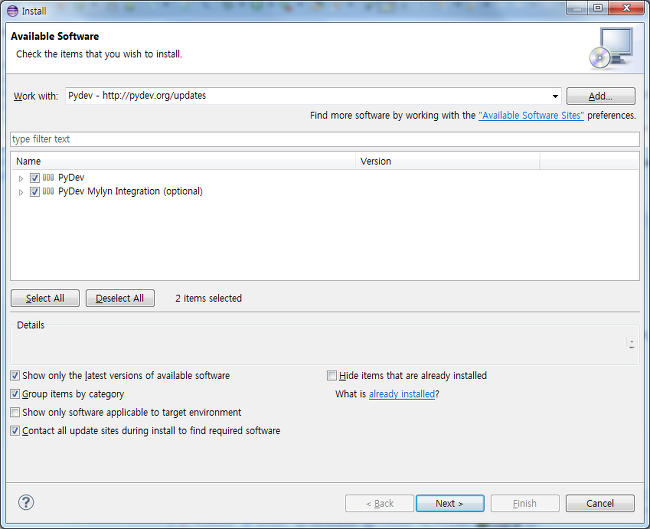650x529 pixels.
Task: Sort by the Version column header
Action: click(x=448, y=161)
